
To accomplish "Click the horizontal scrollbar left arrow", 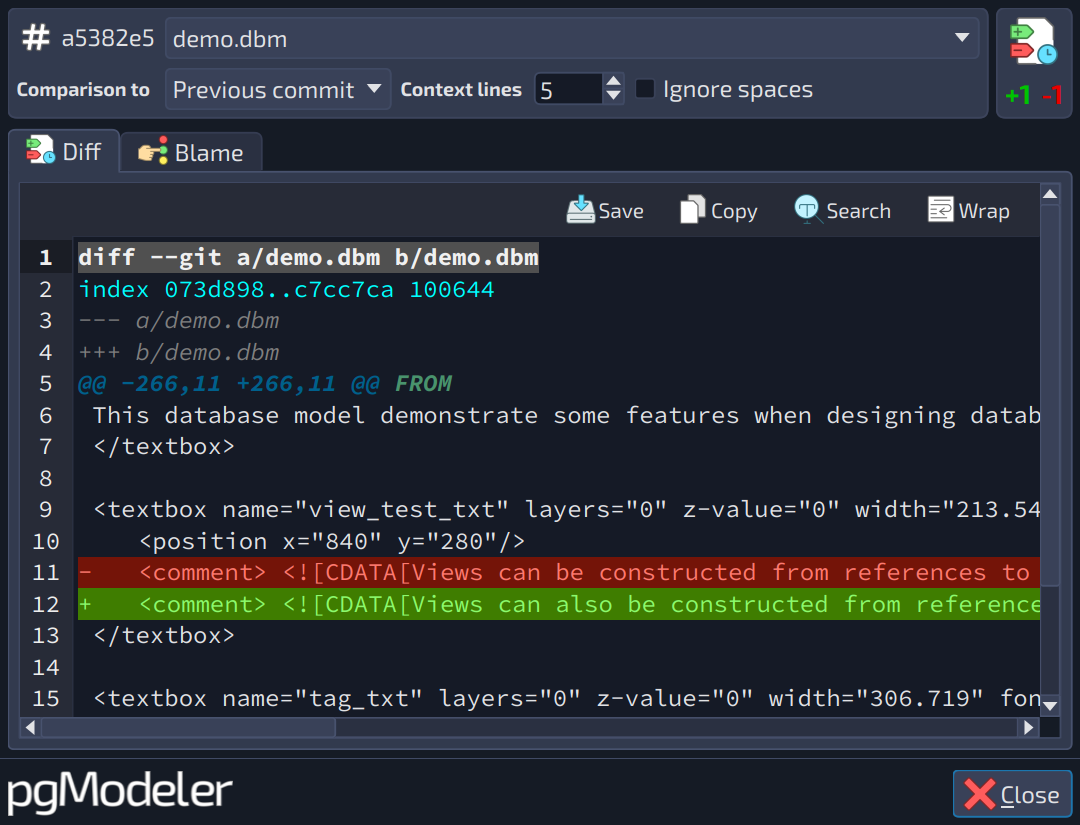I will 30,727.
